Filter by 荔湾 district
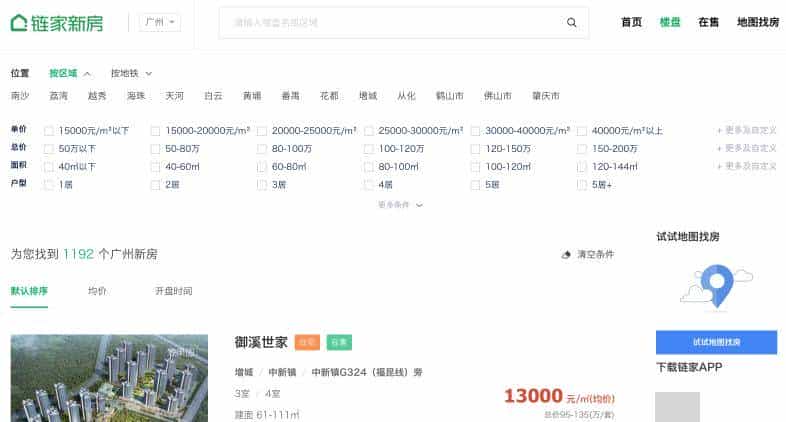The width and height of the screenshot is (786, 422). [x=59, y=96]
